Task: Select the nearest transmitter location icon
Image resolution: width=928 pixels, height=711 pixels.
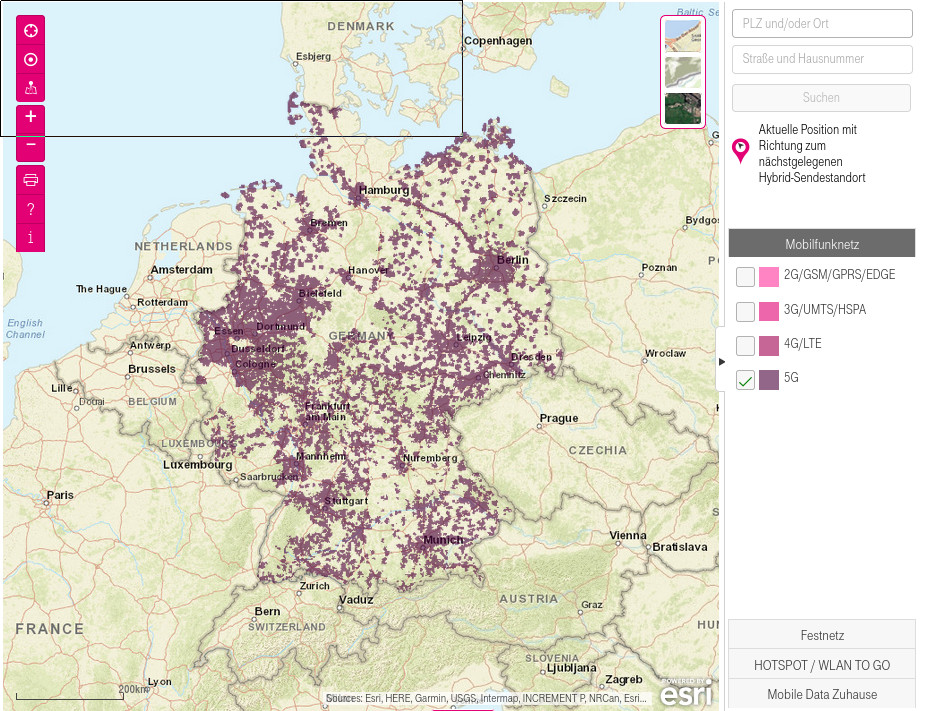Action: [x=30, y=88]
